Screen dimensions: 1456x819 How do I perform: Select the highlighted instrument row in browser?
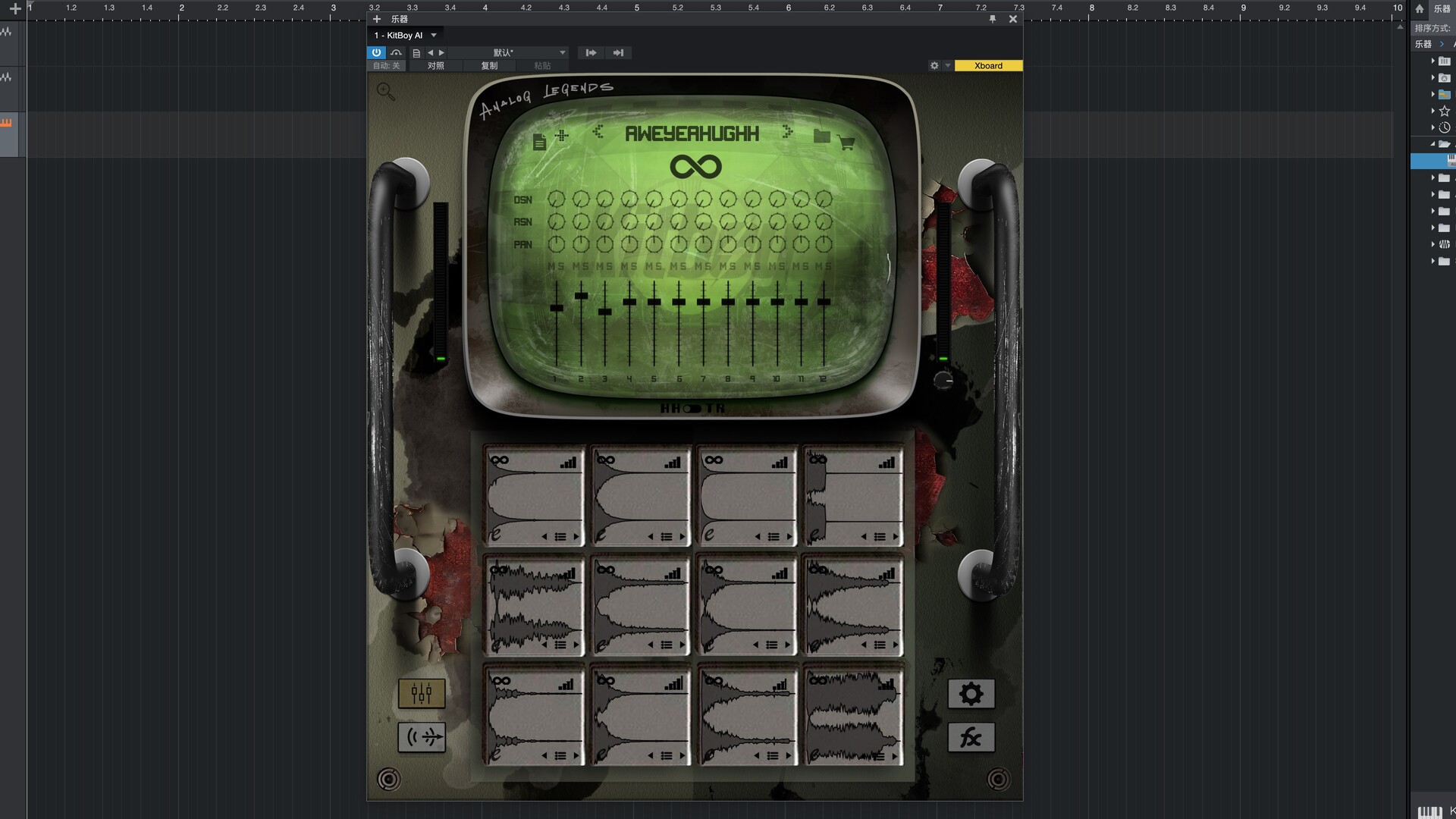[1433, 161]
